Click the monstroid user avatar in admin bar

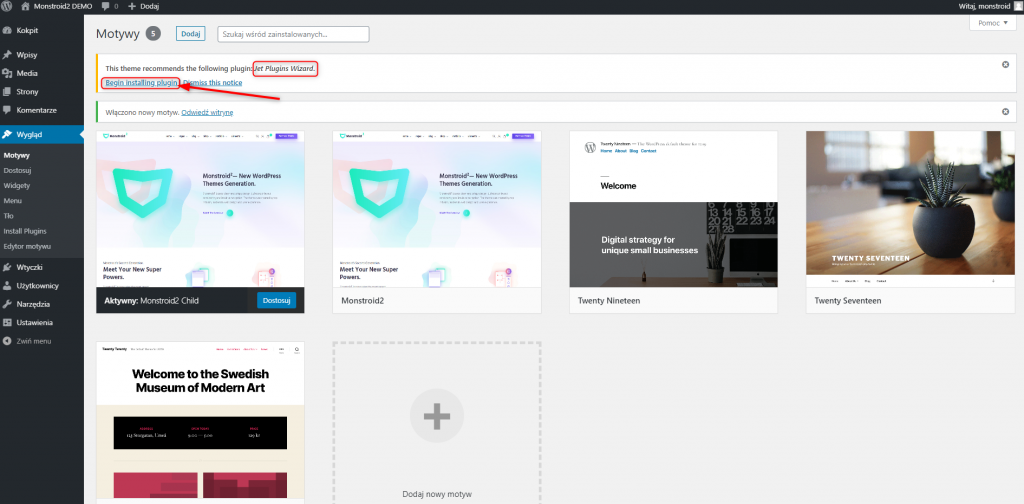(1018, 6)
